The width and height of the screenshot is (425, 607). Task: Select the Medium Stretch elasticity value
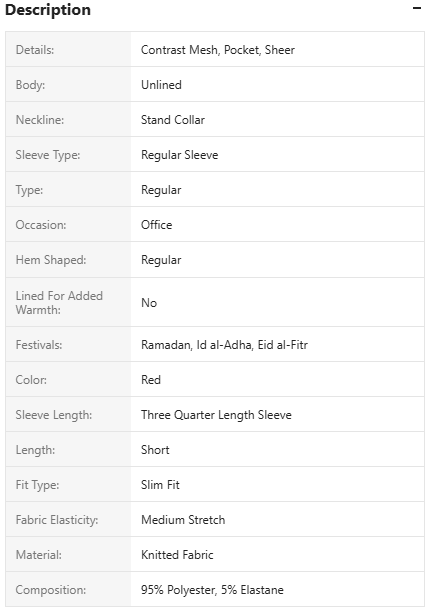click(183, 520)
